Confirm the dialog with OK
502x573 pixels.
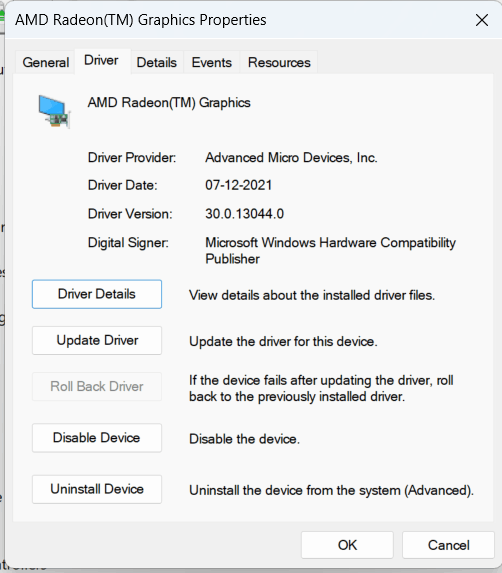point(347,545)
